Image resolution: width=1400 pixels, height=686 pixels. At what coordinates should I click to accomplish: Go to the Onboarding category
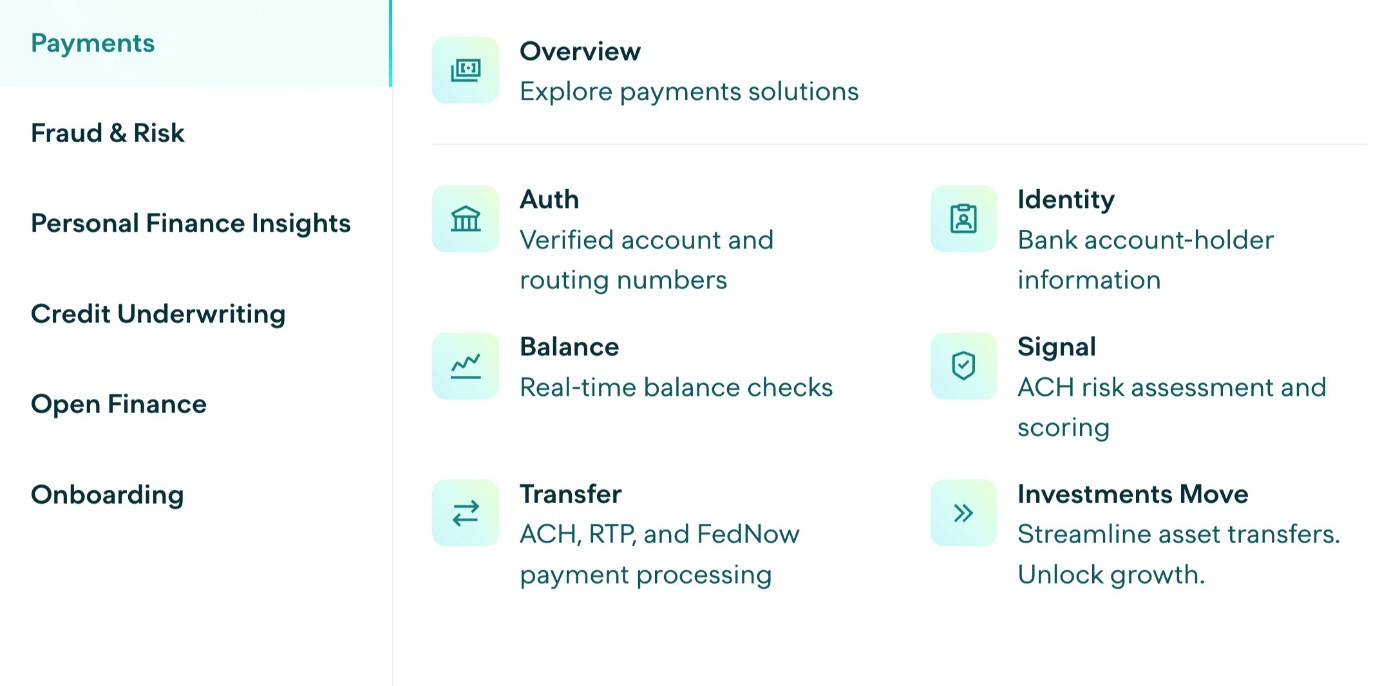pyautogui.click(x=108, y=495)
